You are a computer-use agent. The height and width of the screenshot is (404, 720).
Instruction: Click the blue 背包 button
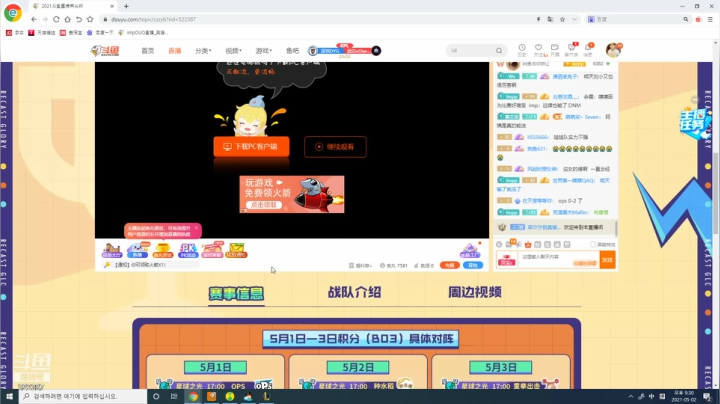coord(472,265)
